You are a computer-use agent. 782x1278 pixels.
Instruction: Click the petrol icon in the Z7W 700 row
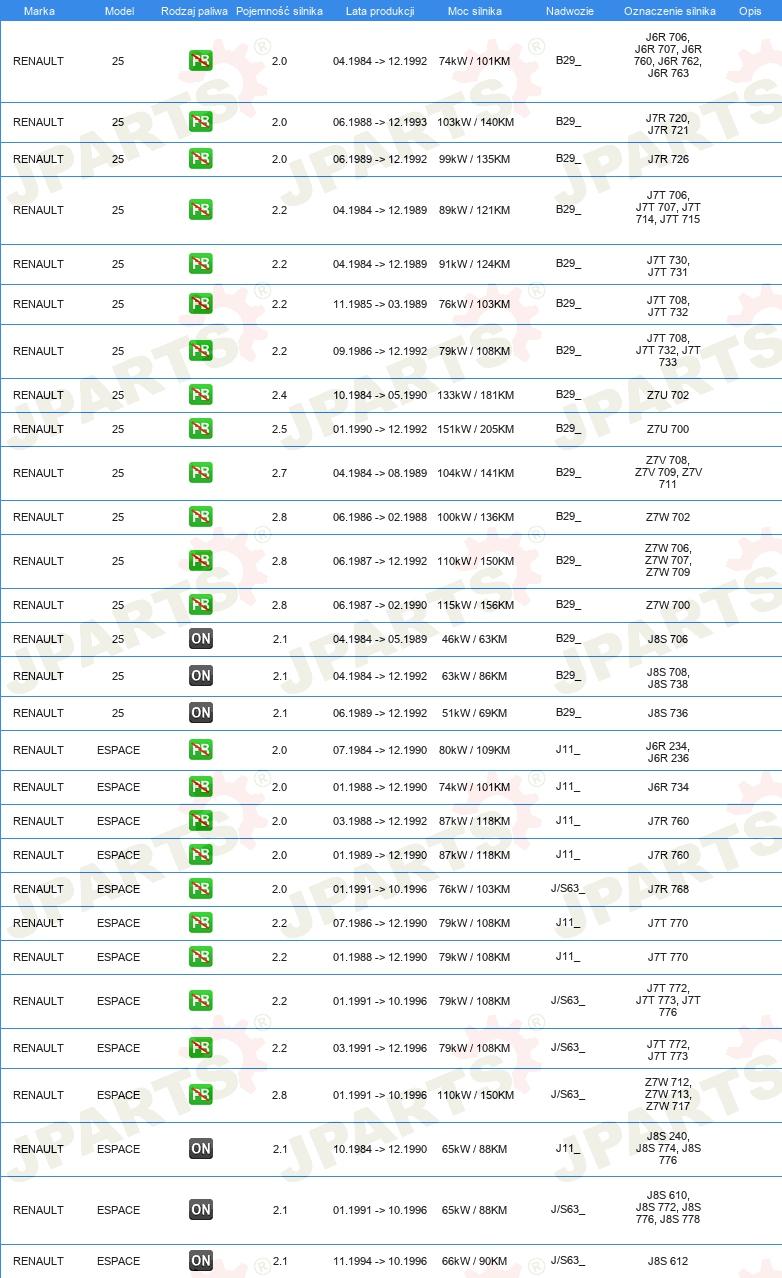pos(201,605)
